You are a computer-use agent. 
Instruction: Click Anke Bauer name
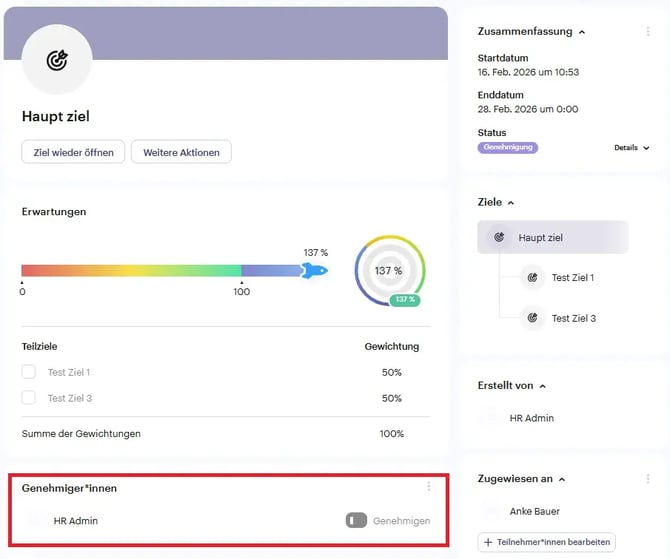click(534, 511)
